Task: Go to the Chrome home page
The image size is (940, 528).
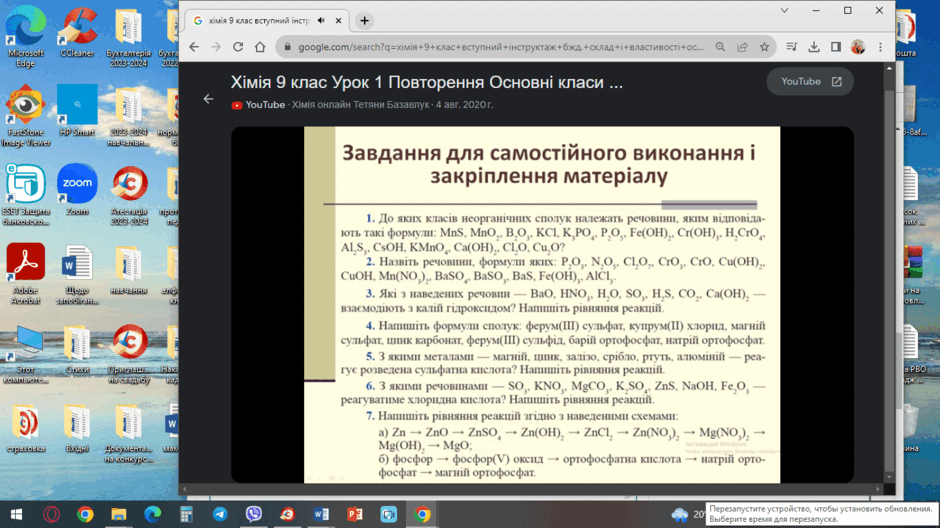Action: [x=260, y=47]
